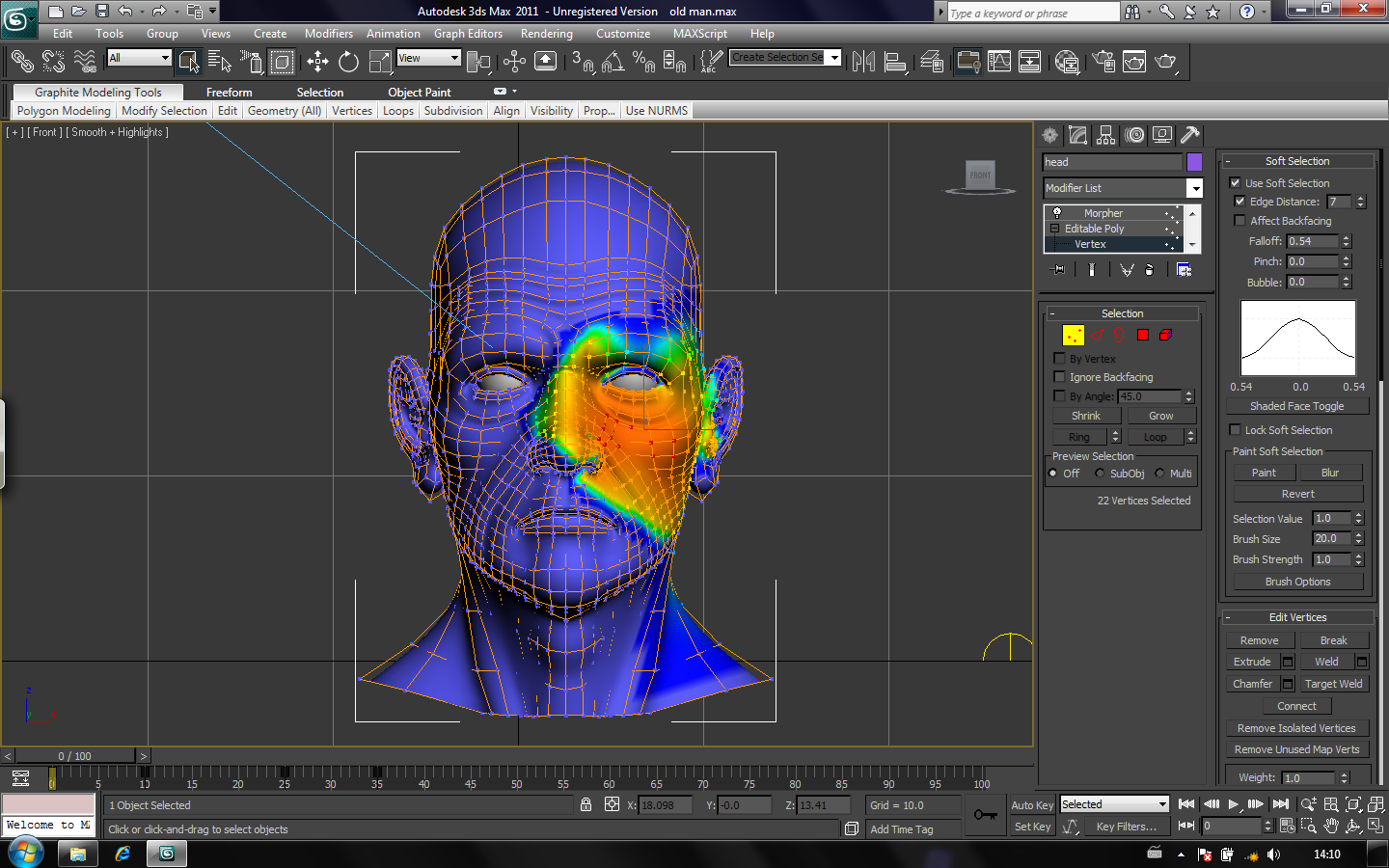Screen dimensions: 1389x868
Task: Click the Mirror tool icon
Action: coord(863,63)
